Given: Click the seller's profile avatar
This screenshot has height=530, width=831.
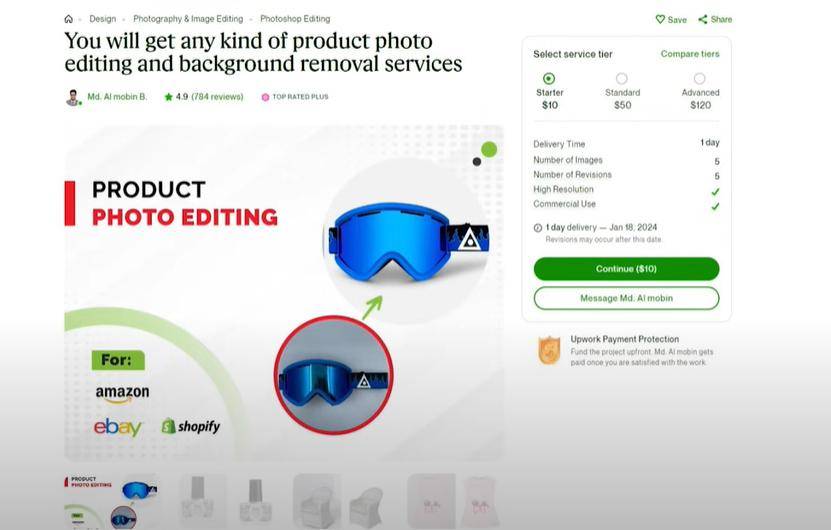Looking at the screenshot, I should (73, 98).
